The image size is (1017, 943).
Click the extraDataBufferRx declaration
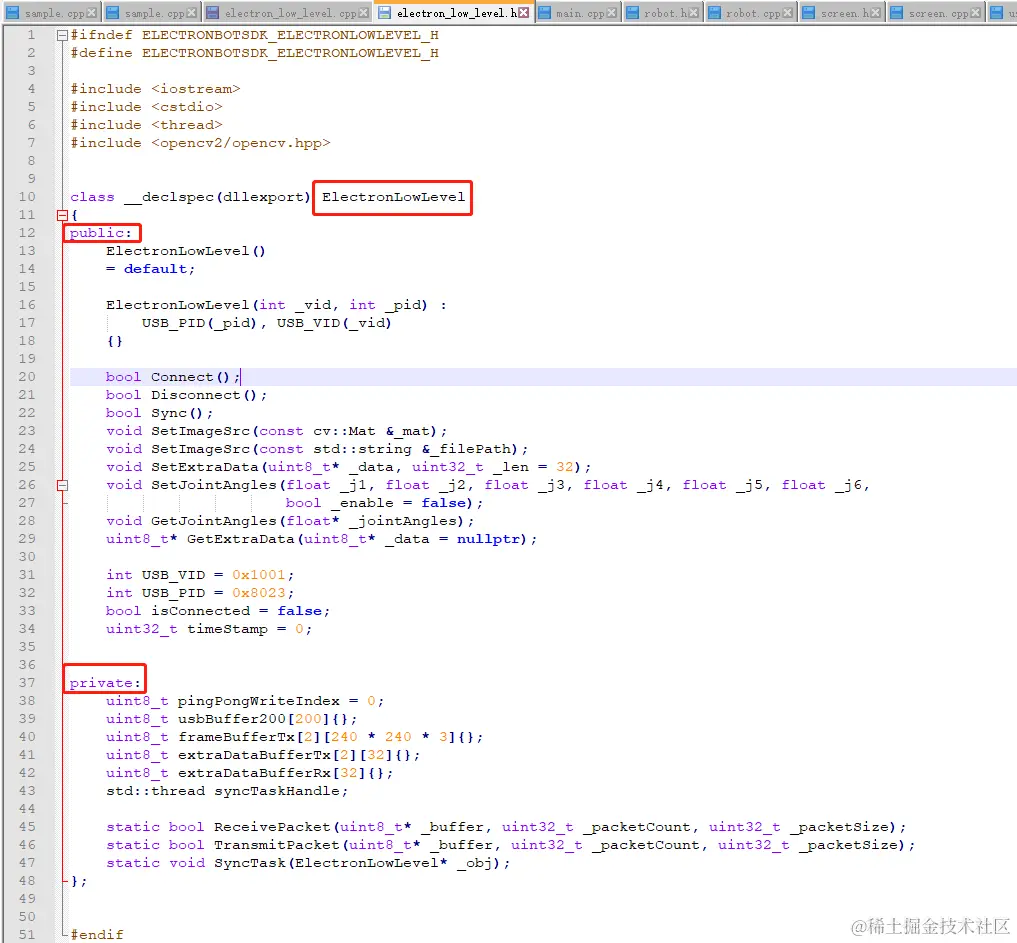click(x=250, y=773)
